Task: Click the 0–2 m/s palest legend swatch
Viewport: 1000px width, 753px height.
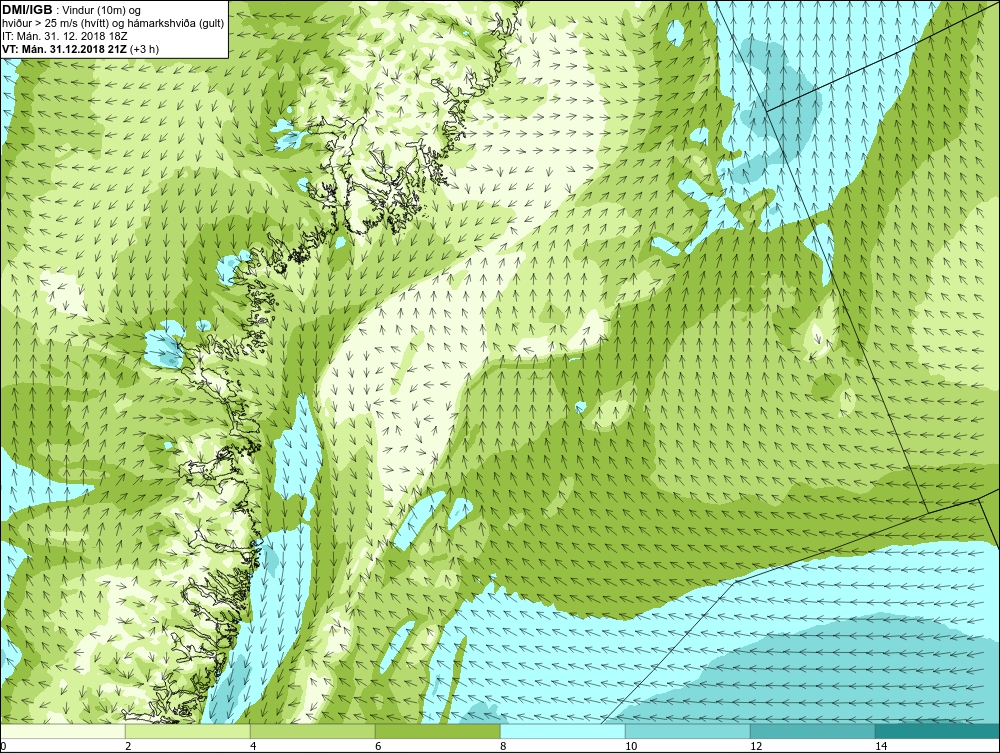Action: [x=62, y=731]
